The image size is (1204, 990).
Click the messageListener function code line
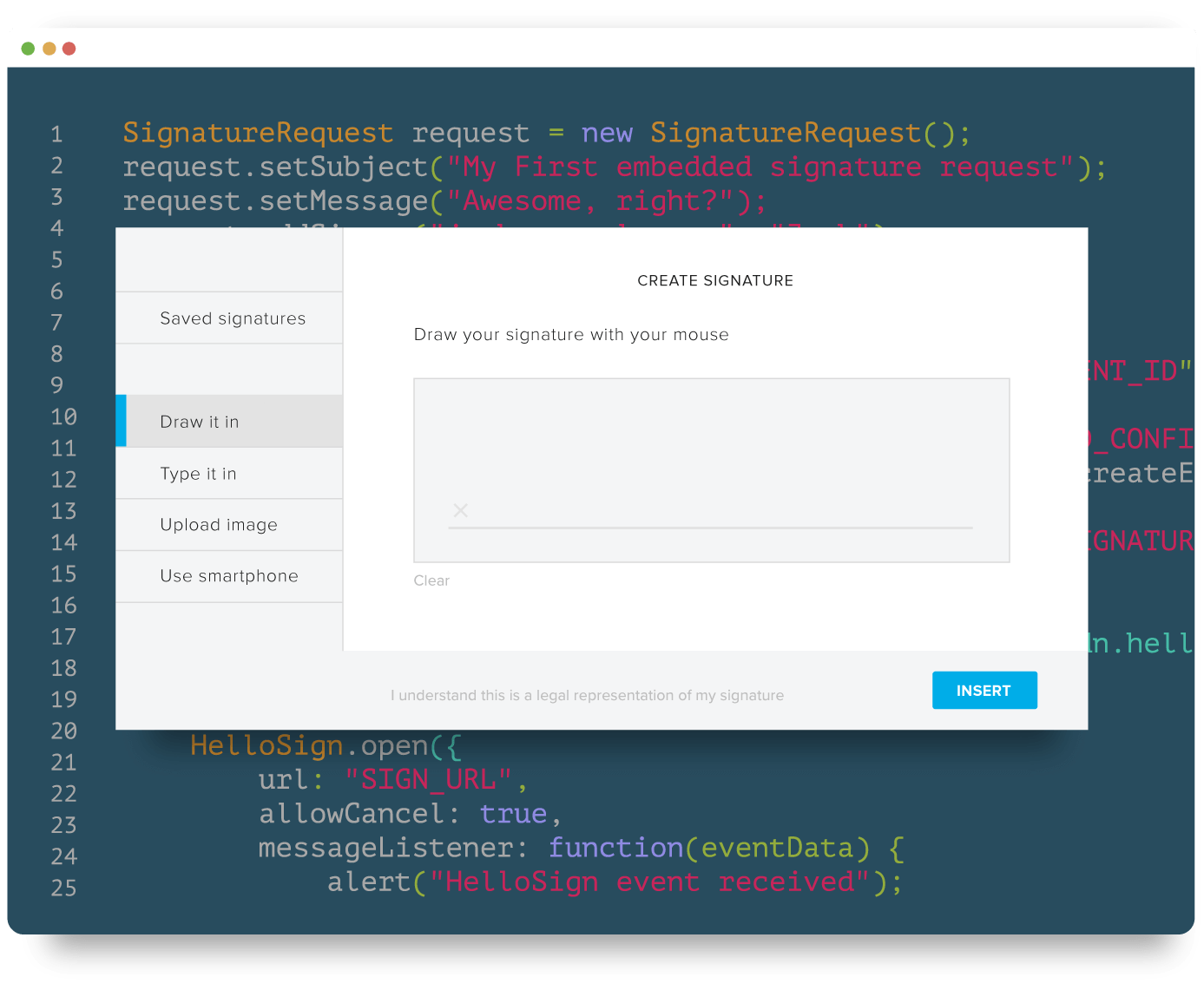[x=582, y=848]
